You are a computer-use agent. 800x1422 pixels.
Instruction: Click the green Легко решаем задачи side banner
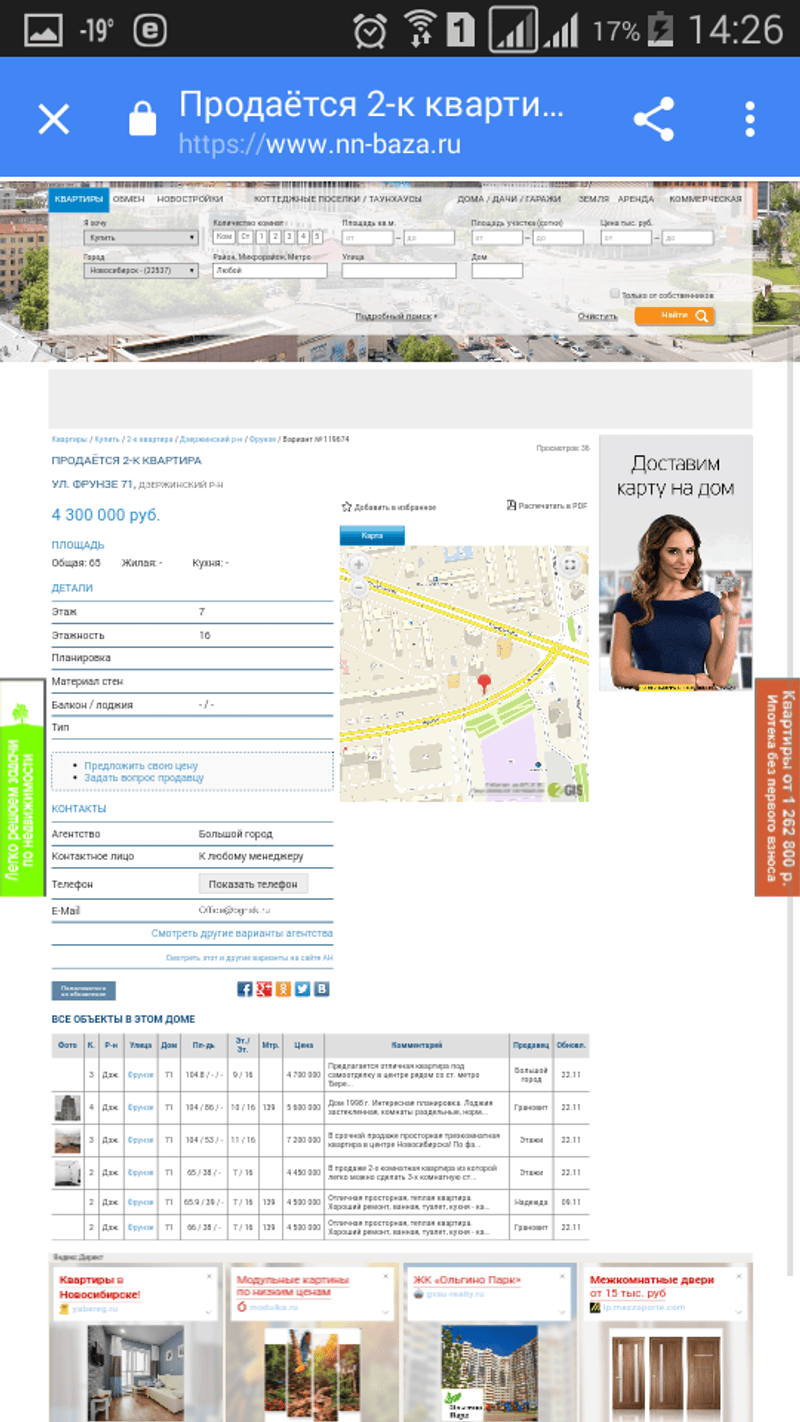pyautogui.click(x=22, y=788)
